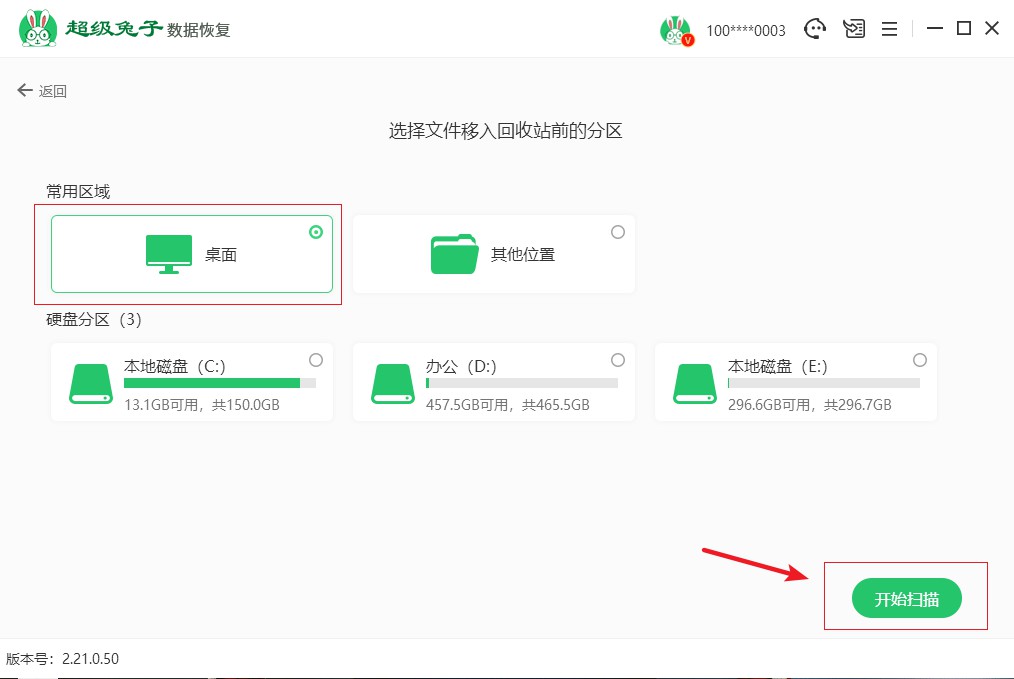Screen dimensions: 1014x679
Task: Go back using the 返回 link
Action: pyautogui.click(x=42, y=91)
